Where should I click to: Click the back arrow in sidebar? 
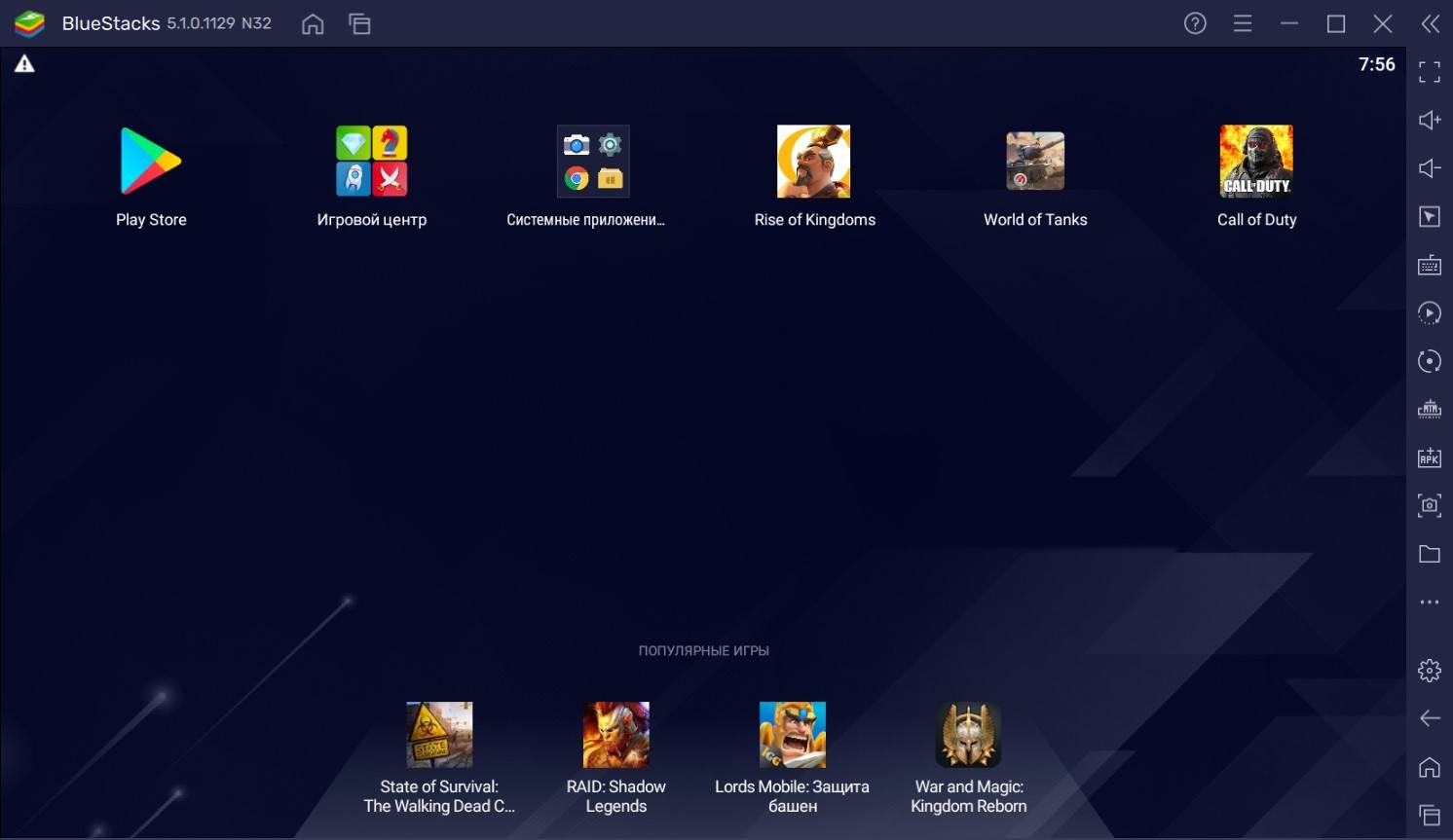pos(1430,718)
